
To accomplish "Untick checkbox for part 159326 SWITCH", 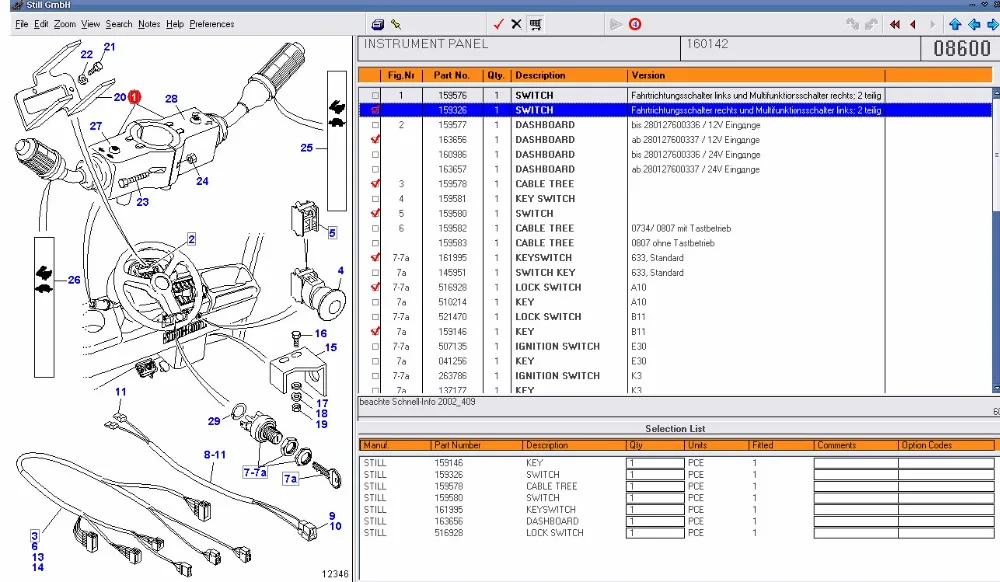I will click(x=375, y=110).
